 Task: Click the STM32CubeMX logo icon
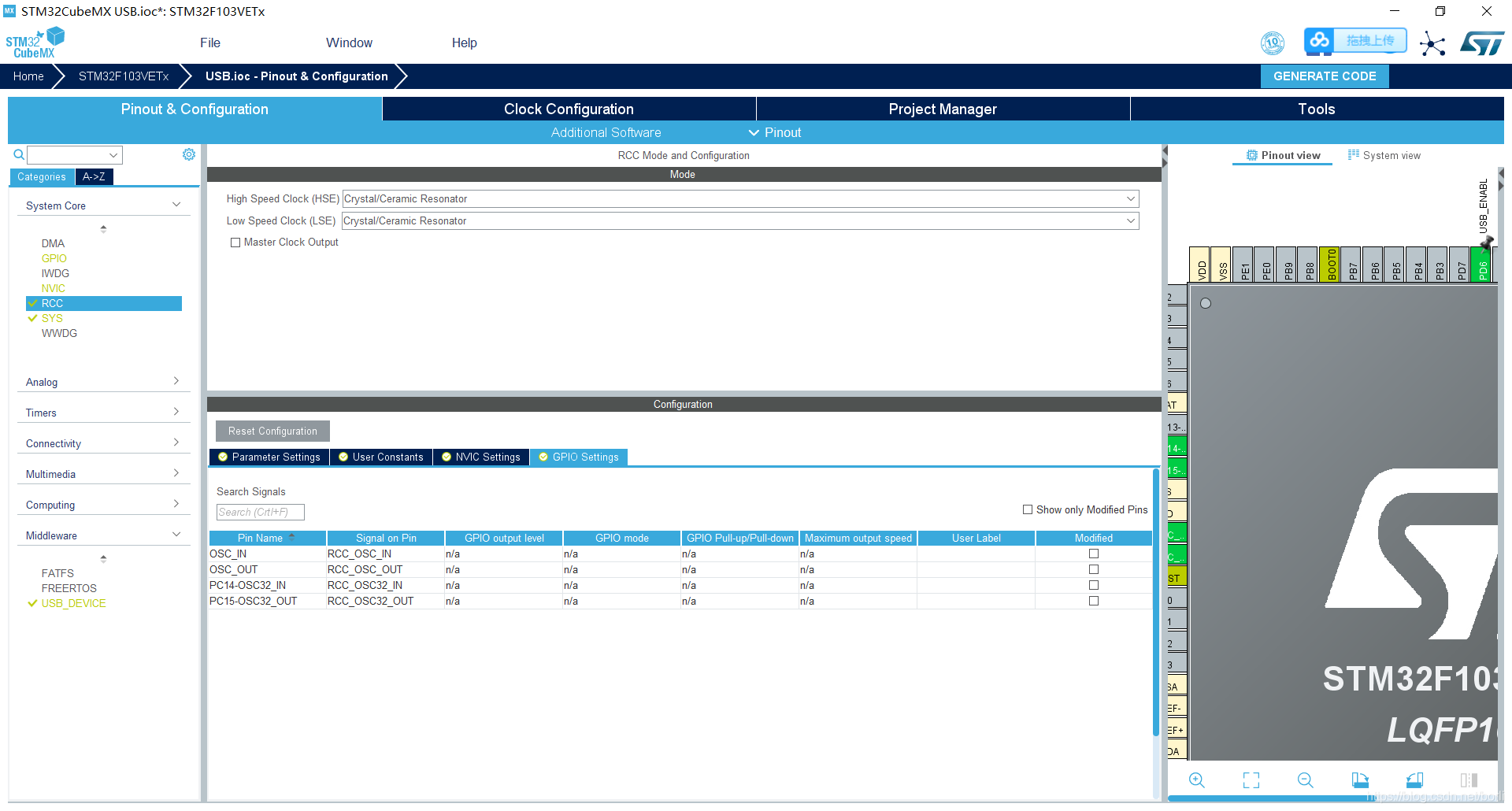(35, 43)
